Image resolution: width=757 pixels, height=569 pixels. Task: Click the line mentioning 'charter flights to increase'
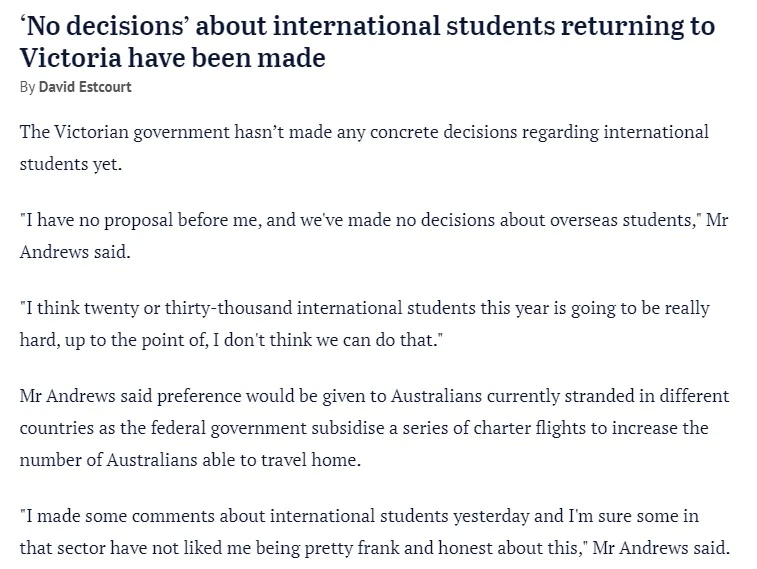364,428
